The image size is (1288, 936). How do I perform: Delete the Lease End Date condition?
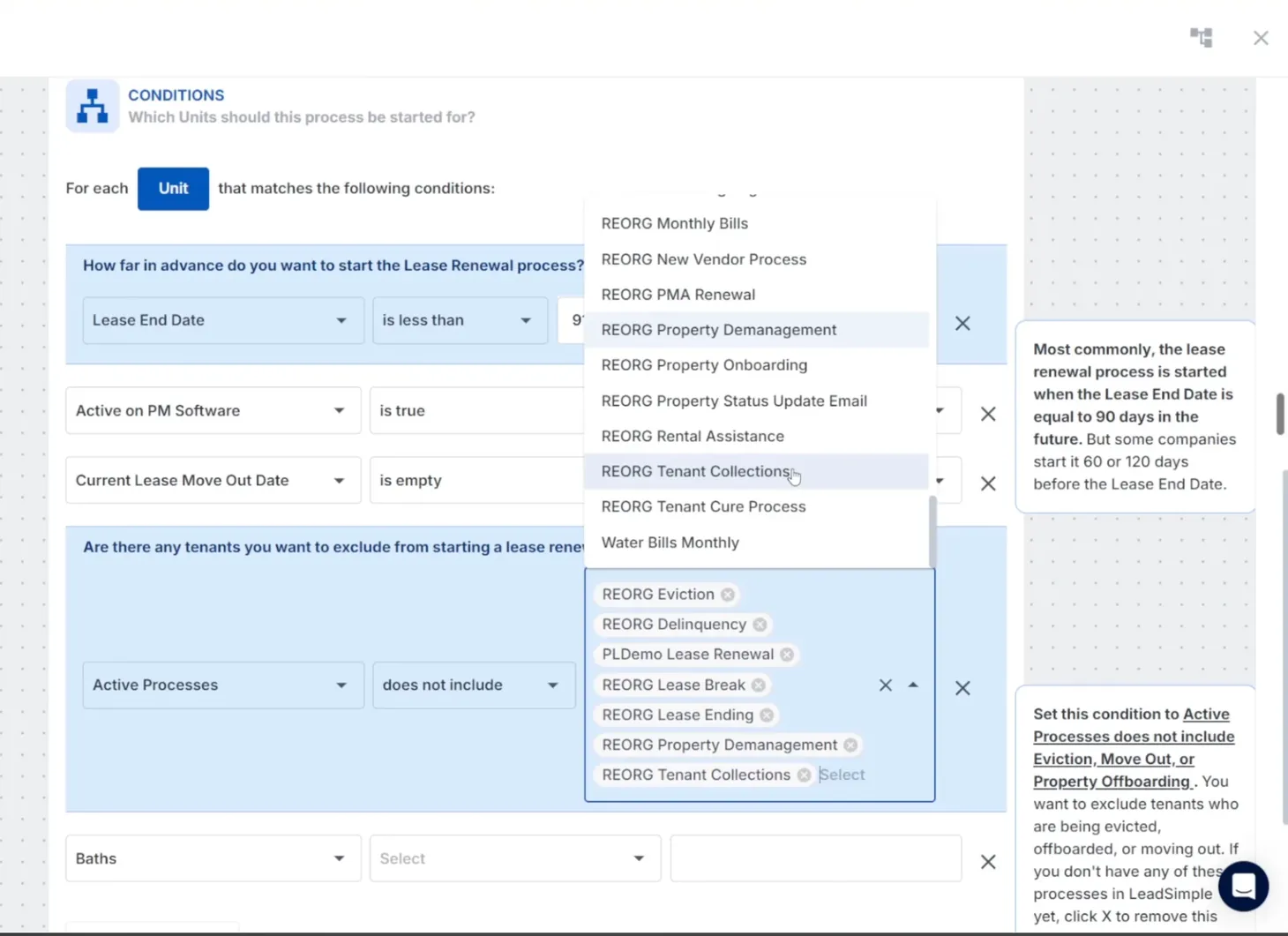tap(962, 323)
